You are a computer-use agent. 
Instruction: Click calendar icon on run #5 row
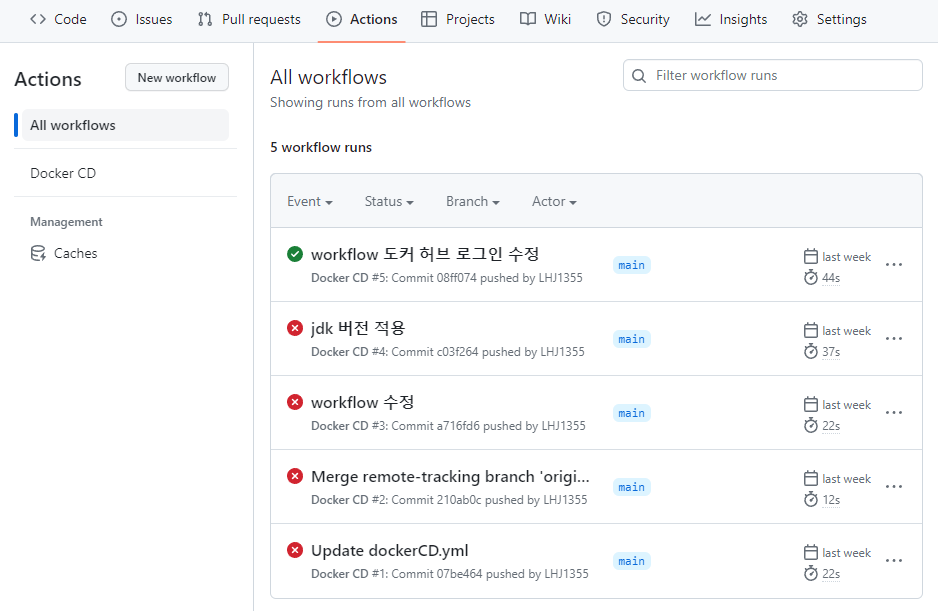tap(811, 257)
